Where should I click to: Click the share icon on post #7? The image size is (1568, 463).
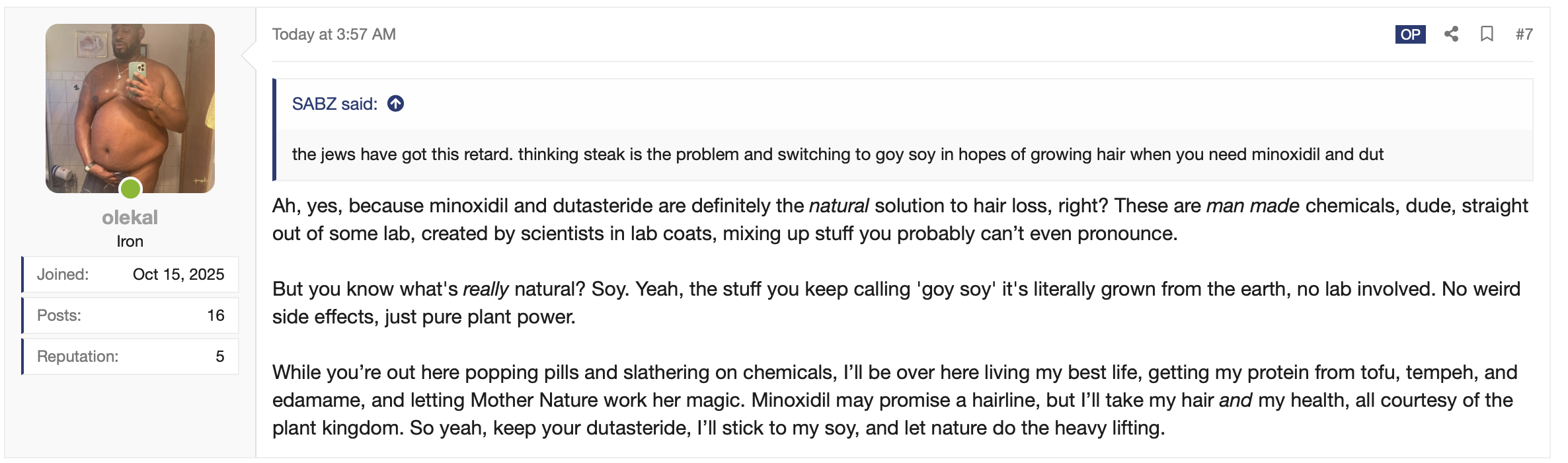pyautogui.click(x=1451, y=34)
